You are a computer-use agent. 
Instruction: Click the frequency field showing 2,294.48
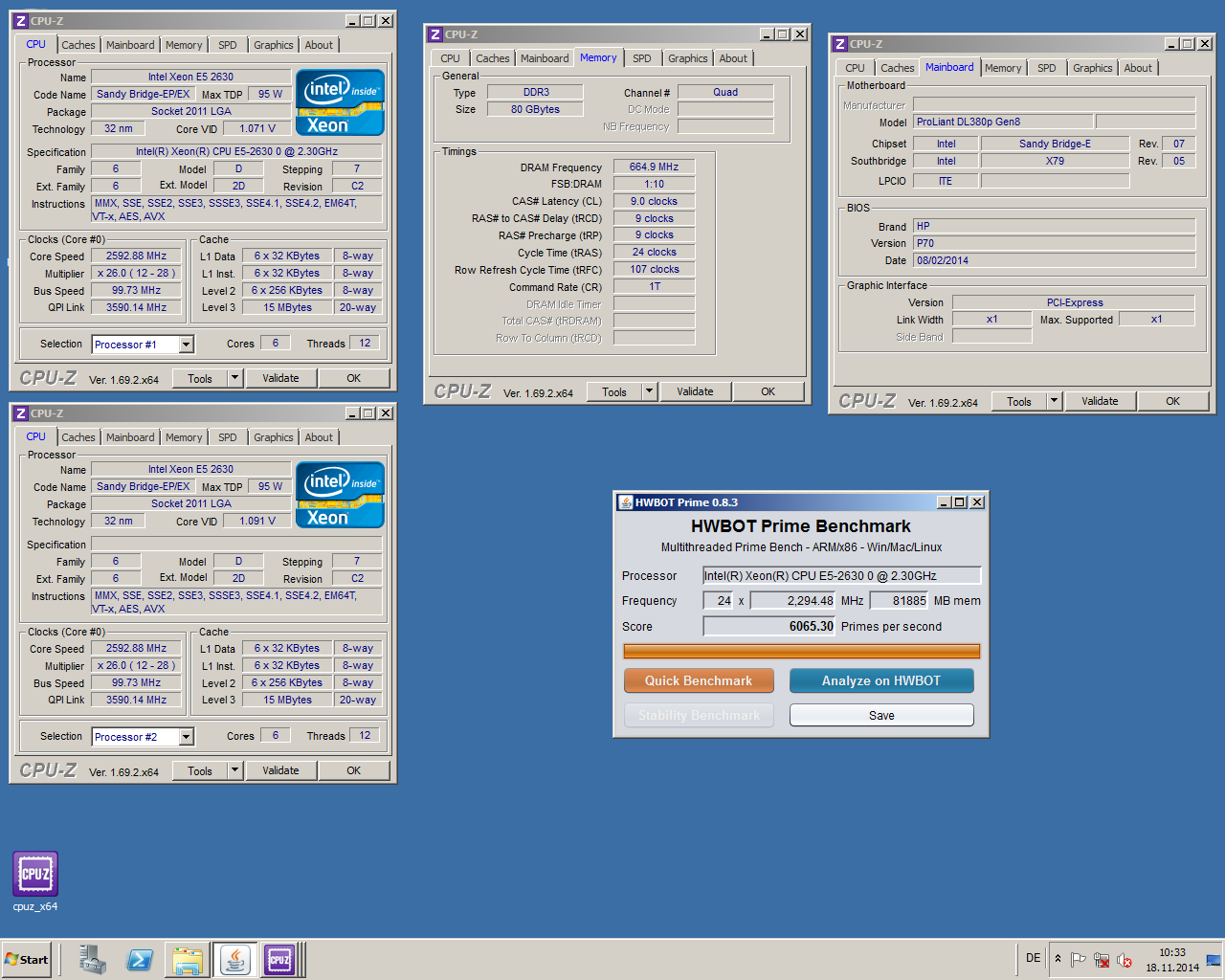point(792,601)
